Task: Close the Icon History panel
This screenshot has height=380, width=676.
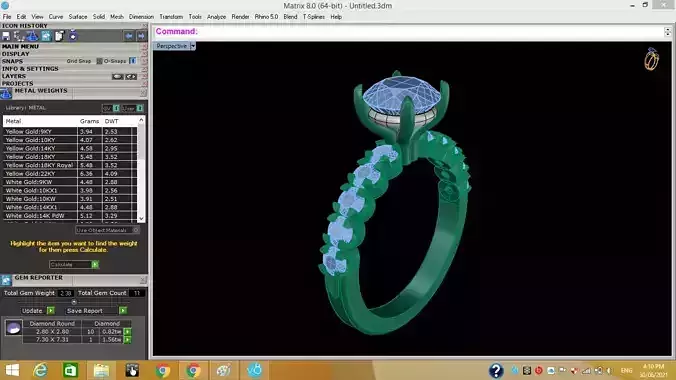Action: [x=144, y=26]
